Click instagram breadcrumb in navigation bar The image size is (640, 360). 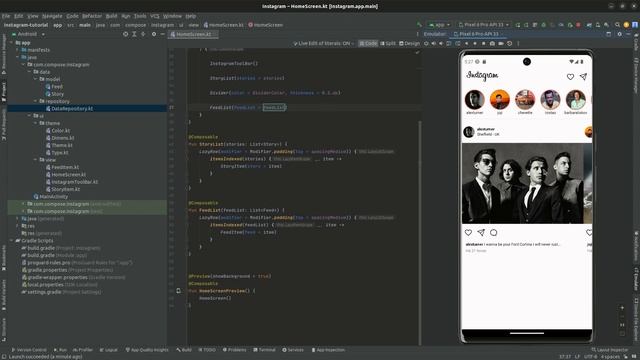162,25
